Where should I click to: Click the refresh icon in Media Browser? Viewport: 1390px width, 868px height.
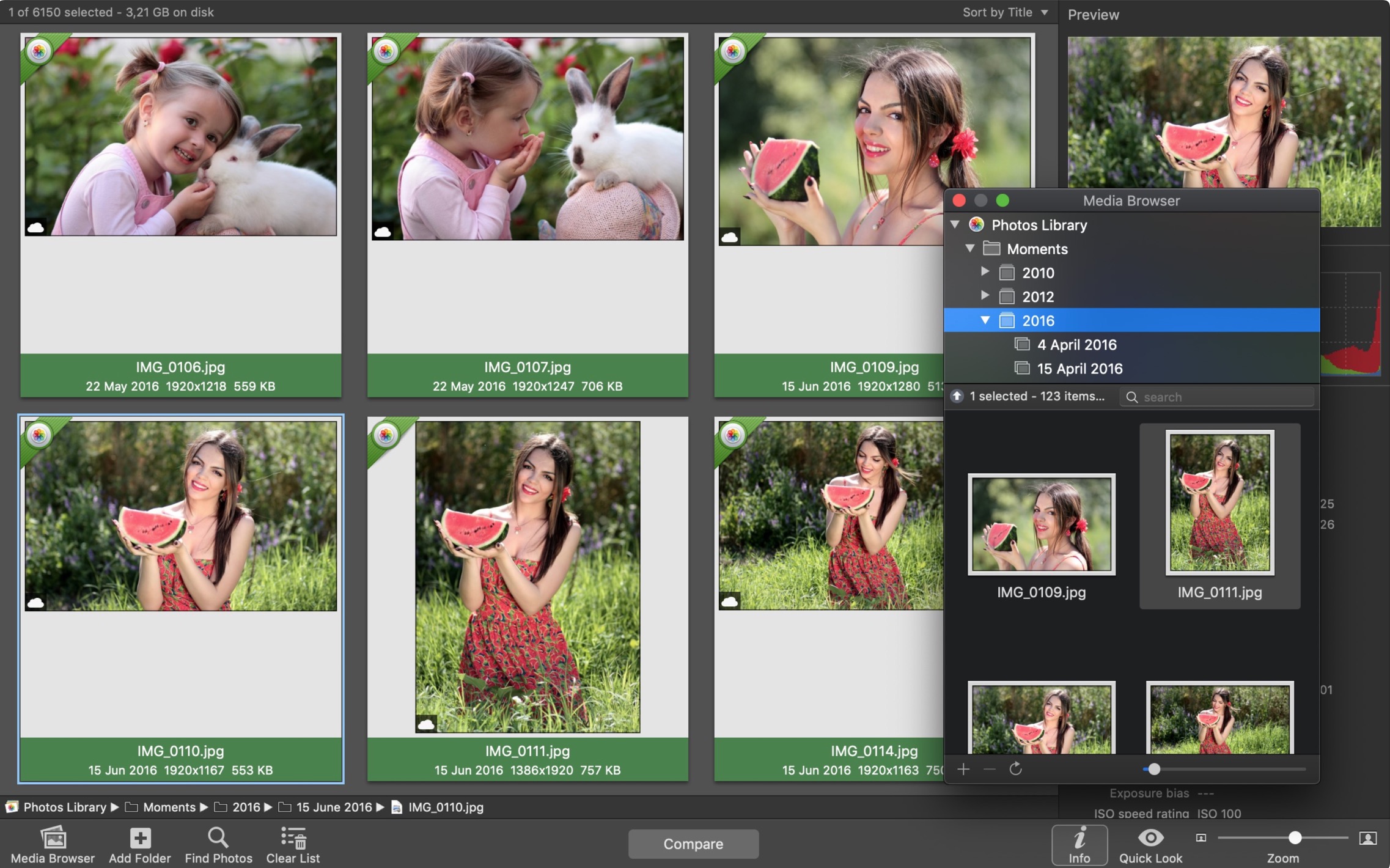[x=1015, y=769]
